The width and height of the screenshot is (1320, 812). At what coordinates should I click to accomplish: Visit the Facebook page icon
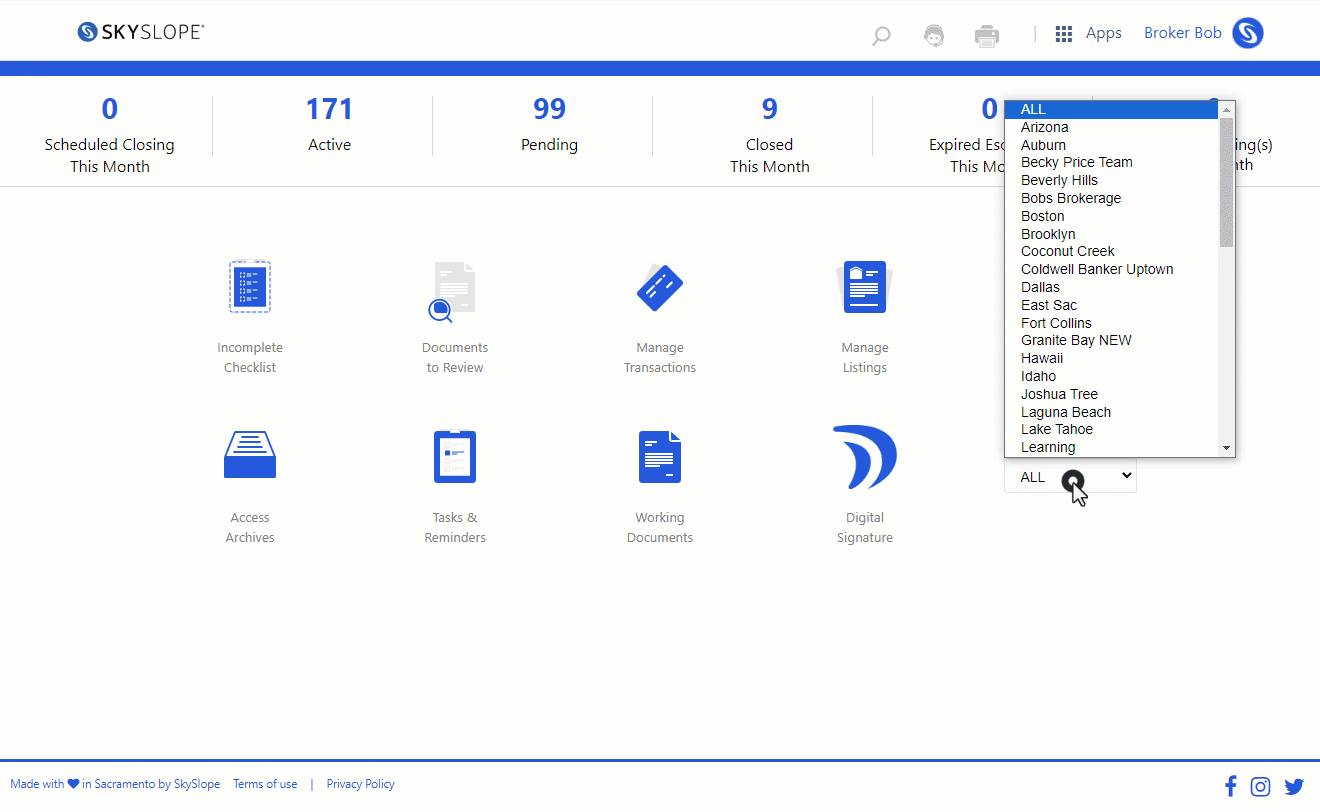1231,786
